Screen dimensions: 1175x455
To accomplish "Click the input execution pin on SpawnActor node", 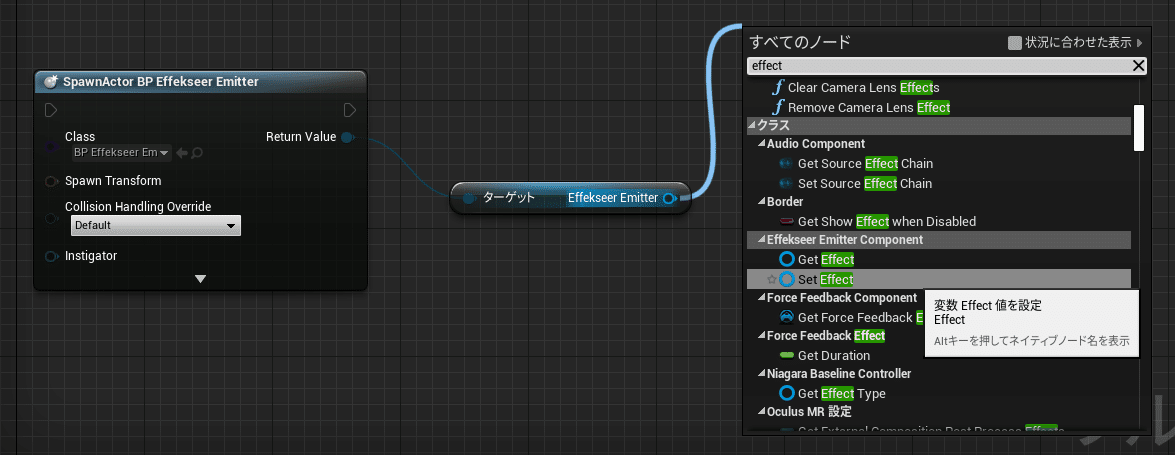I will (51, 111).
